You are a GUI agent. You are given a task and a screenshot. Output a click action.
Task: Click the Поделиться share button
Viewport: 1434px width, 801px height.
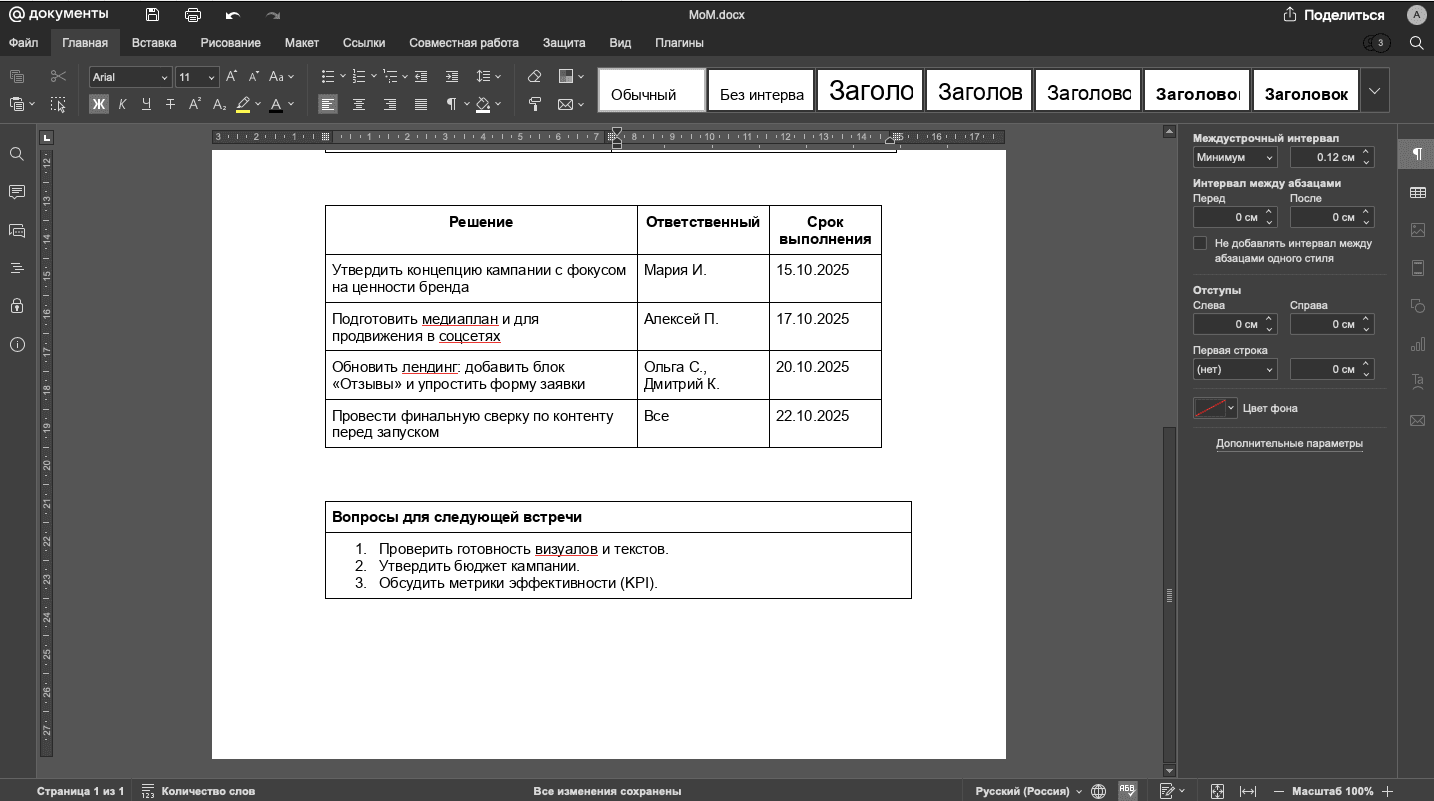[1333, 15]
